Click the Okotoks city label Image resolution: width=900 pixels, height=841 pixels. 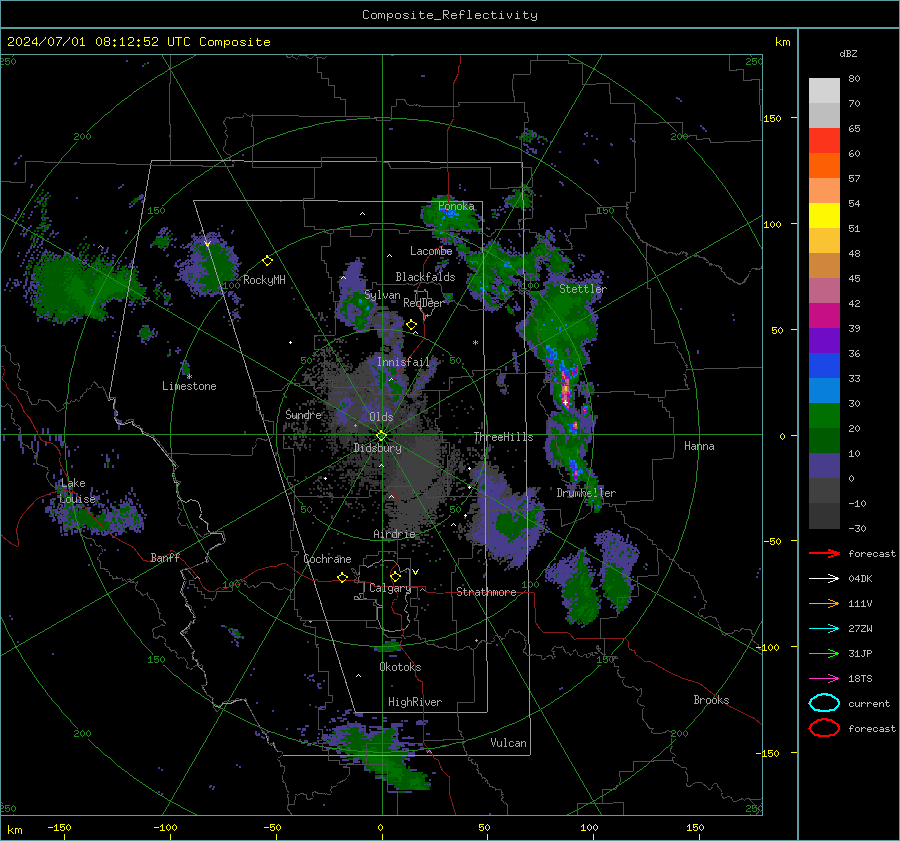(x=400, y=667)
